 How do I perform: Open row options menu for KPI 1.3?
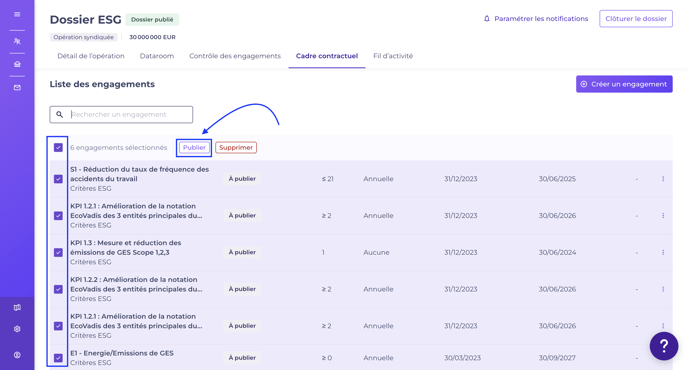(663, 252)
